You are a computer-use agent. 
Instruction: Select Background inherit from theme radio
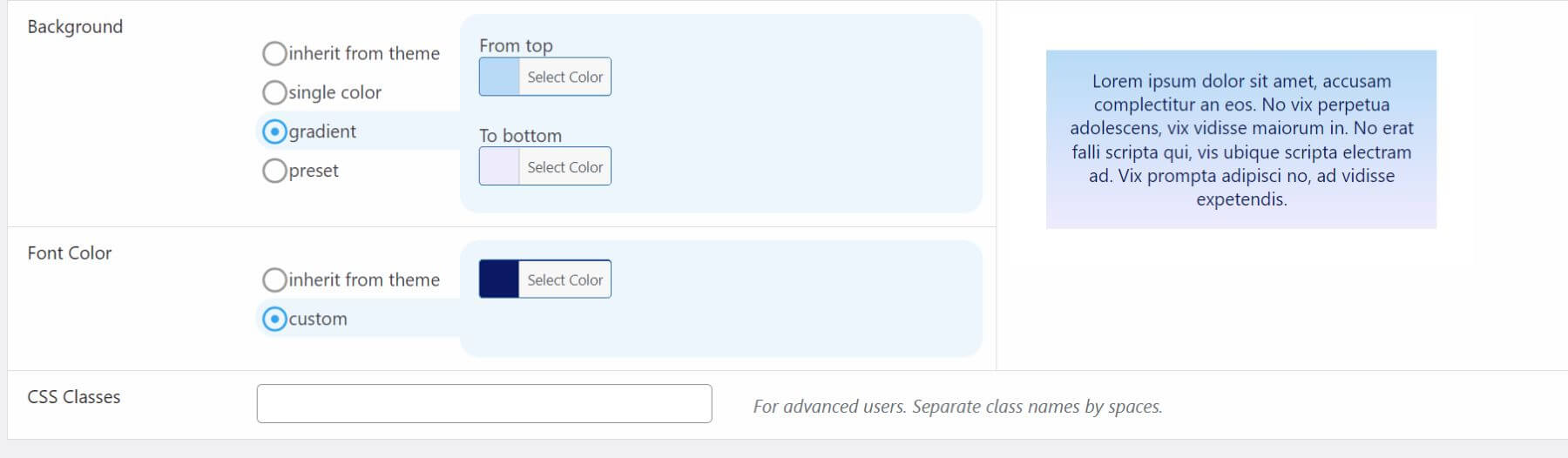point(274,54)
